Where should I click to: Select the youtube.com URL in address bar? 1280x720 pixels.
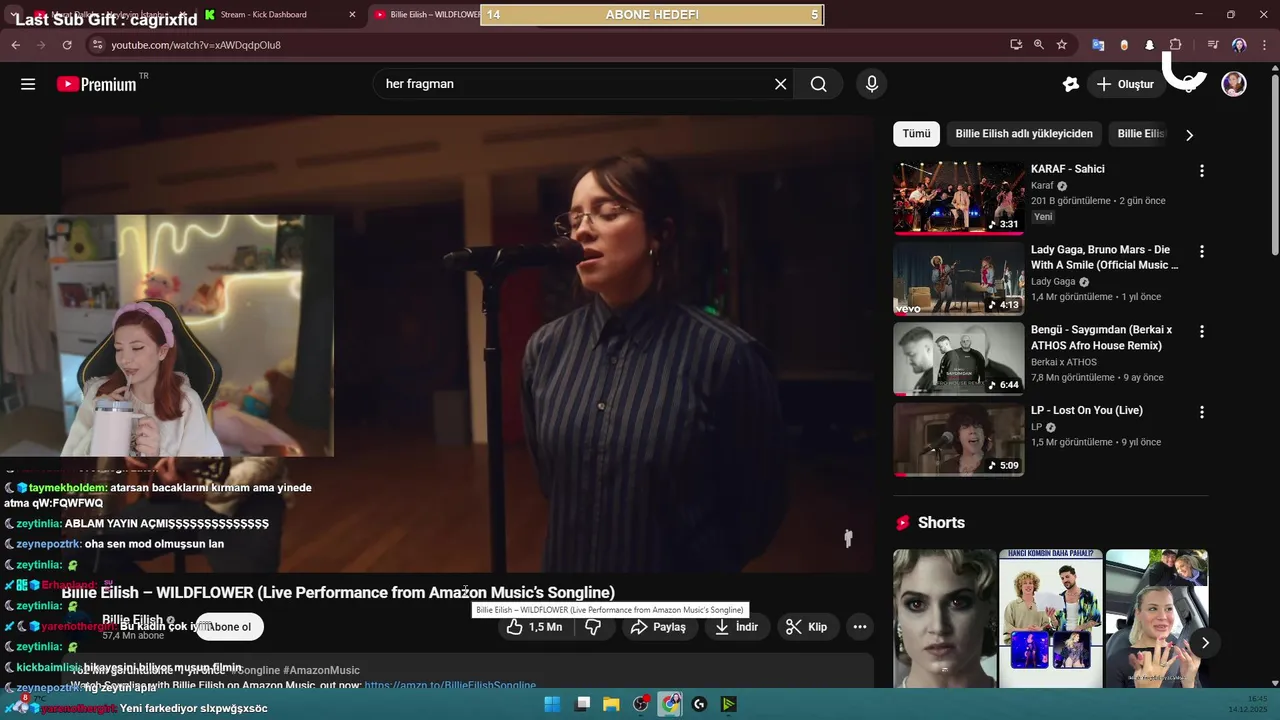(196, 45)
